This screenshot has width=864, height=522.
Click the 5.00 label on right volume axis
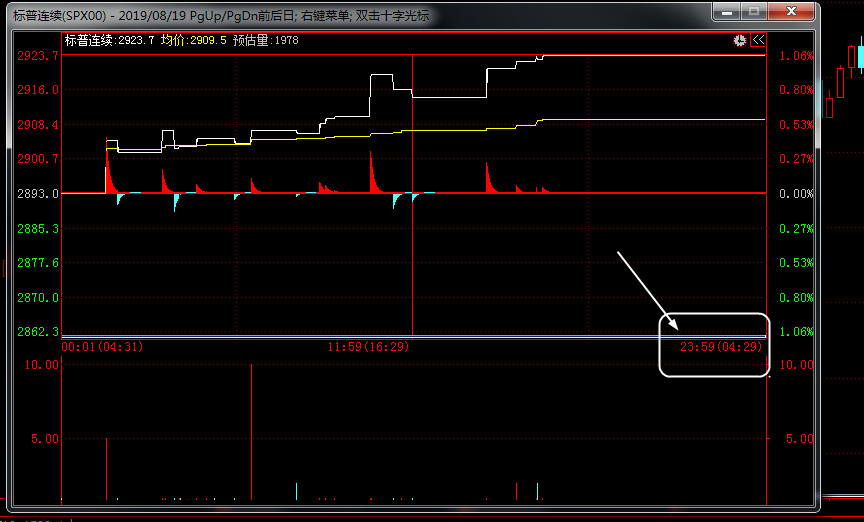tap(800, 439)
